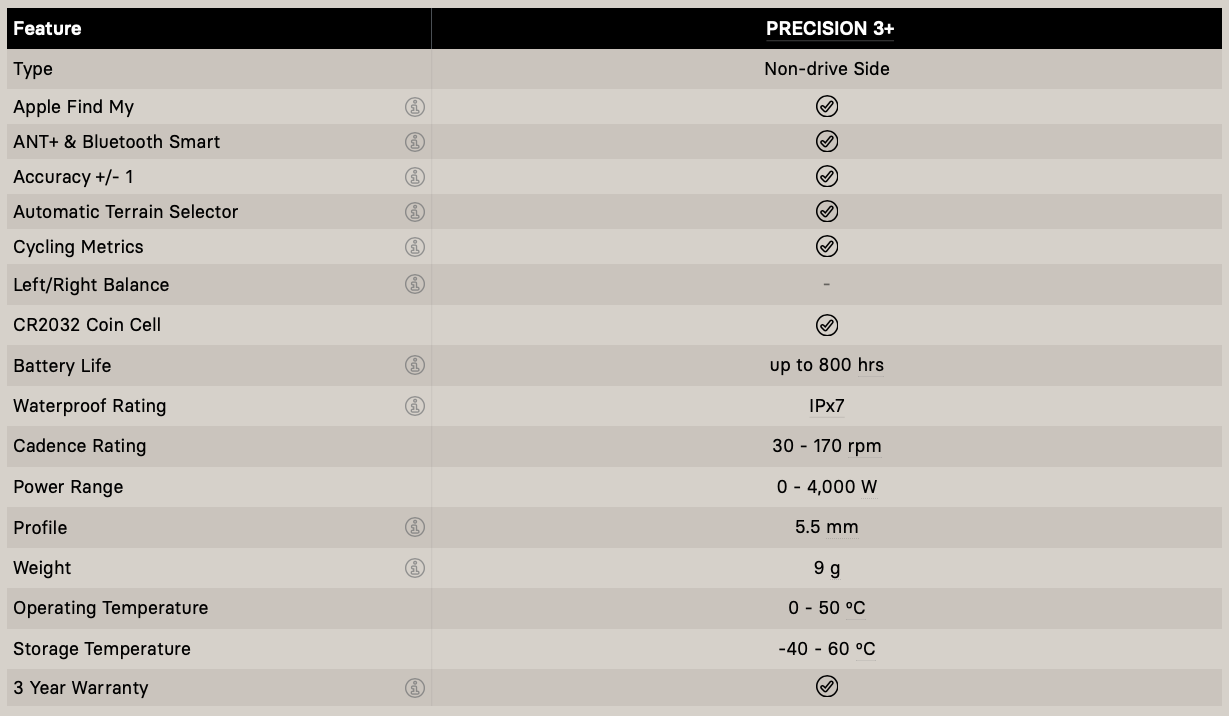Image resolution: width=1229 pixels, height=716 pixels.
Task: Click the 3 Year Warranty checkmark
Action: tap(827, 686)
